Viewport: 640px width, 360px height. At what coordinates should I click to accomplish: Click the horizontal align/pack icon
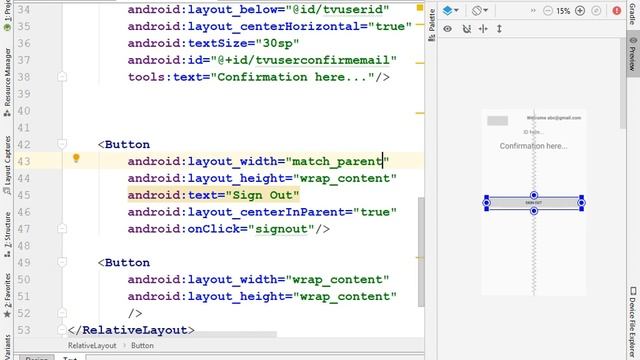[x=483, y=29]
